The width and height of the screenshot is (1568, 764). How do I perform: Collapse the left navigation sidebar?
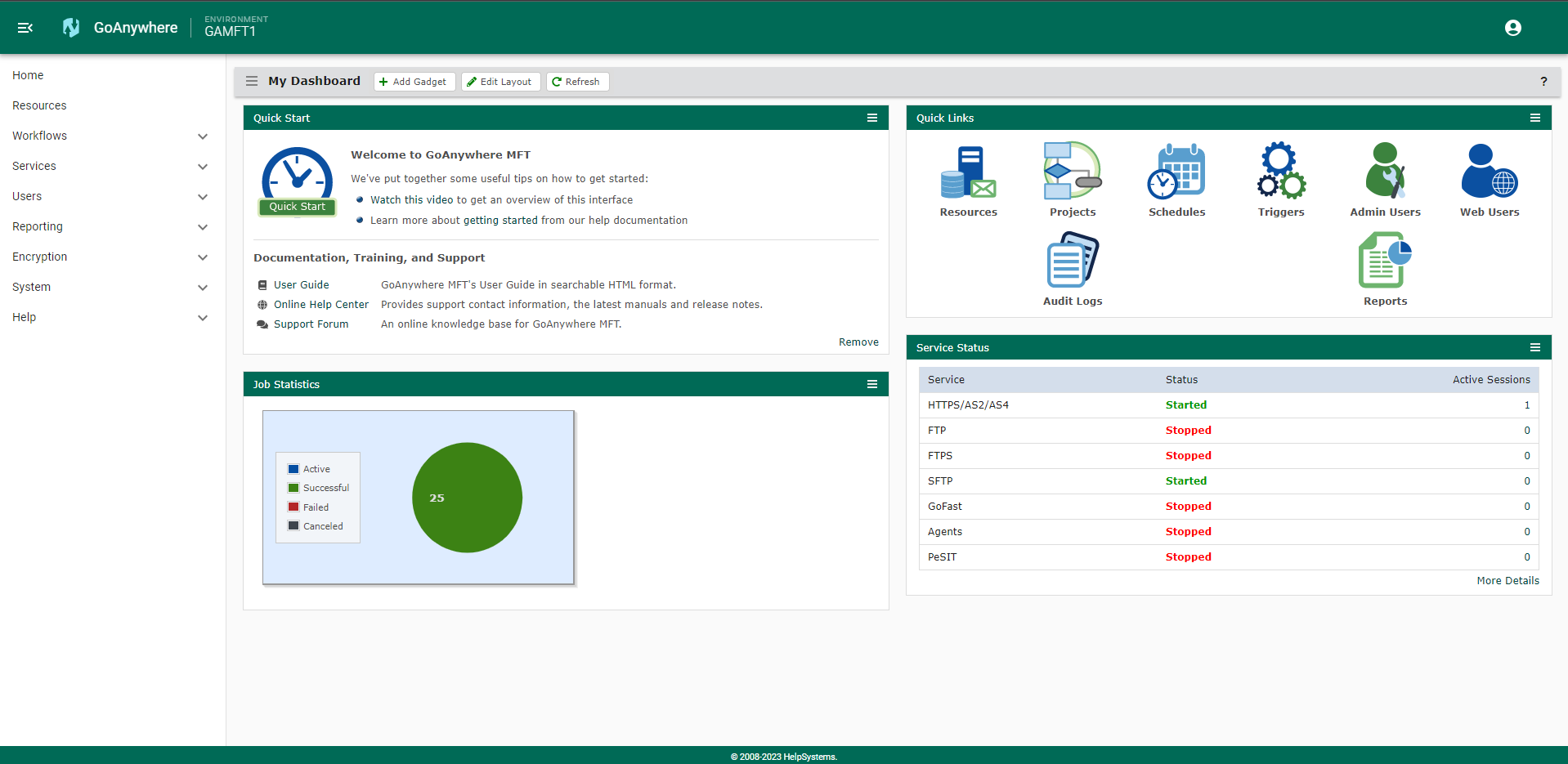click(x=25, y=27)
